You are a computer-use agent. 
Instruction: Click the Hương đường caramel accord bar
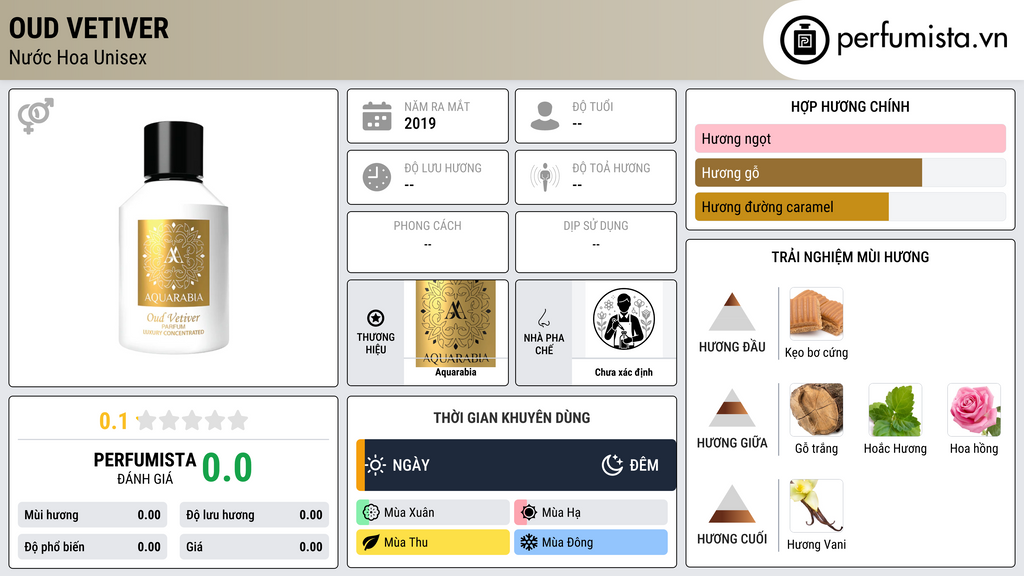point(850,206)
